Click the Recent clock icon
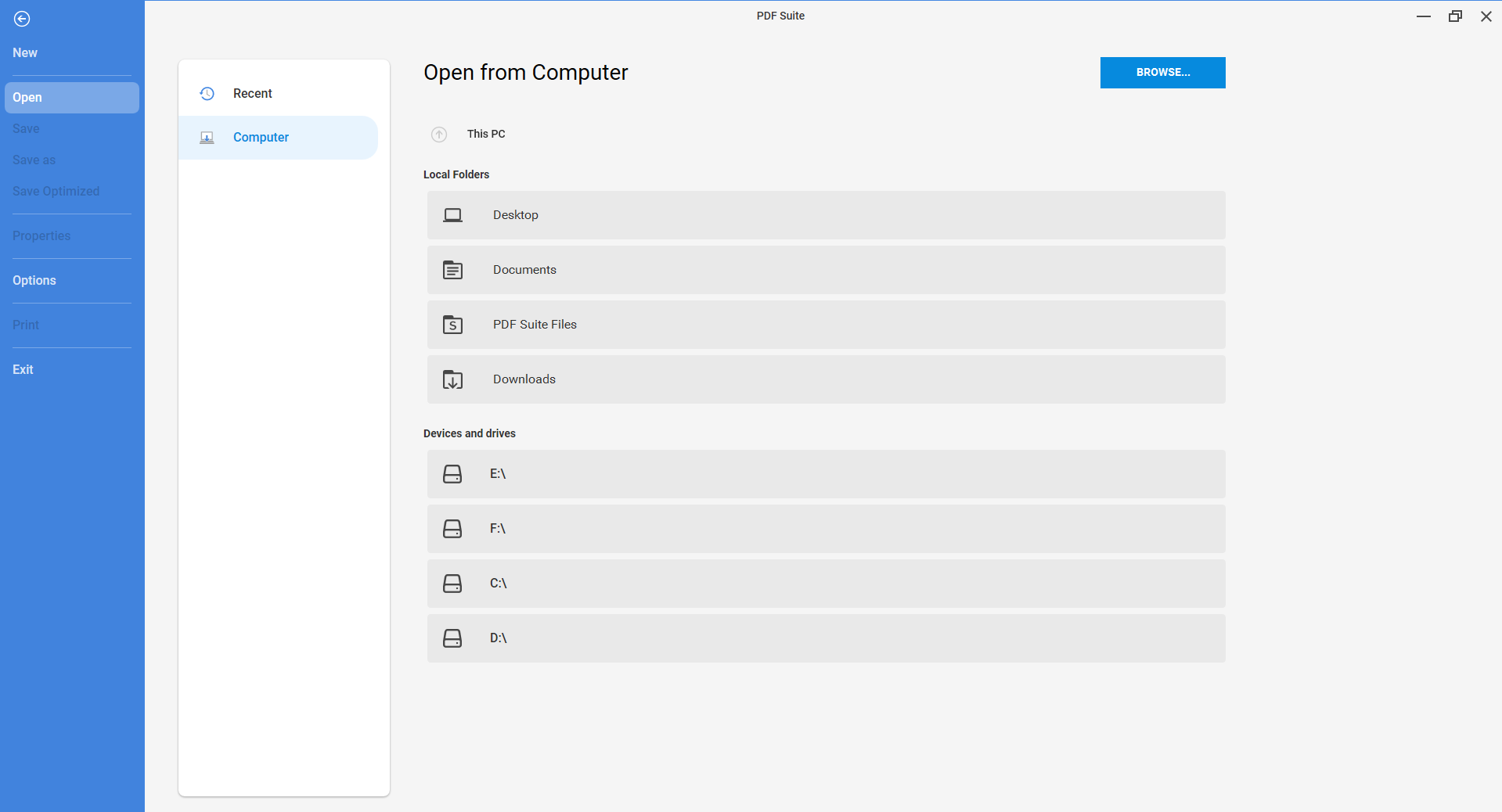The width and height of the screenshot is (1502, 812). tap(207, 94)
